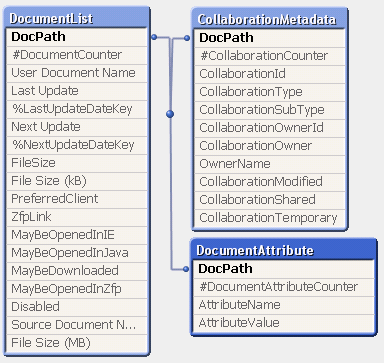This screenshot has height=363, width=384.
Task: Select the CollaborationMetadata table title bar
Action: [269, 19]
